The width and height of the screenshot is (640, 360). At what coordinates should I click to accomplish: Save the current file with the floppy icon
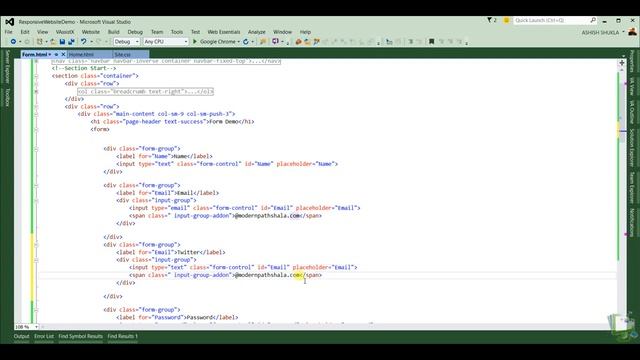[62, 42]
